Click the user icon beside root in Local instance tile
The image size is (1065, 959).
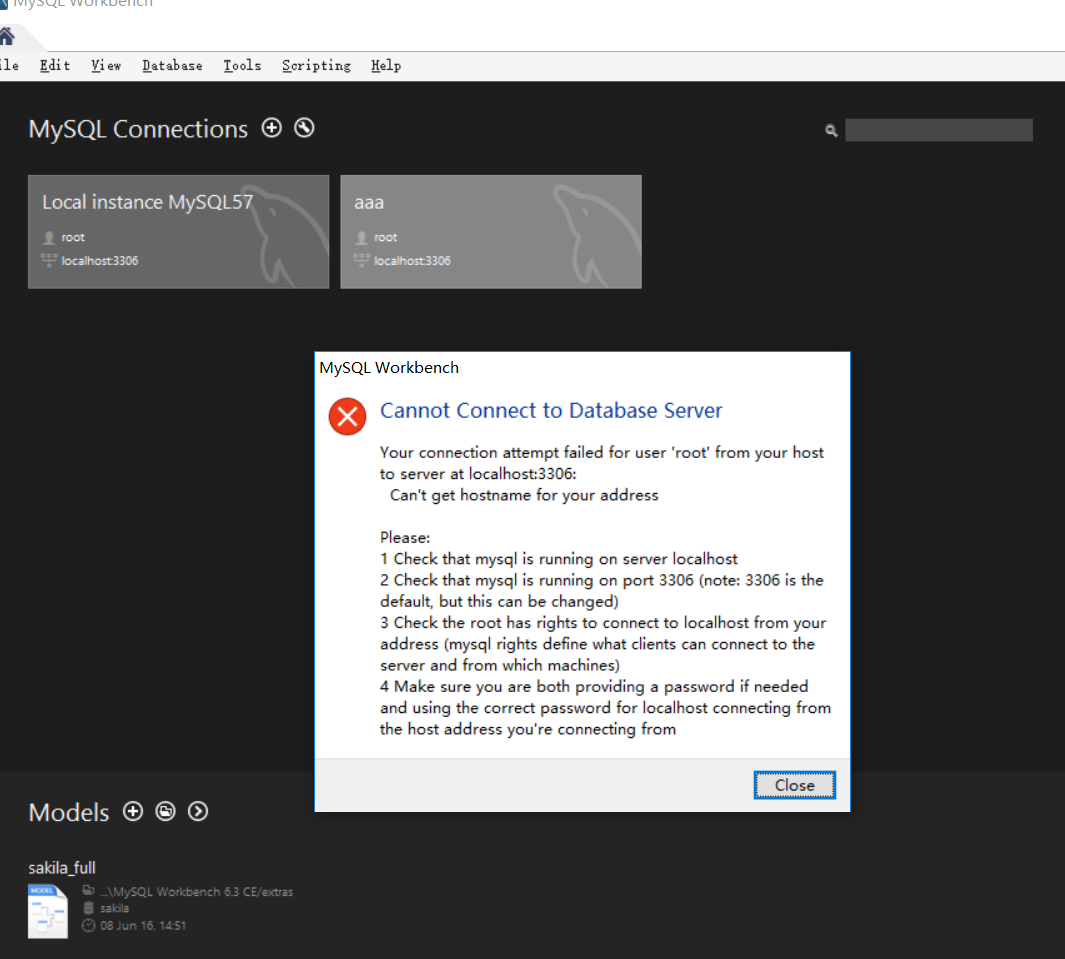click(x=49, y=238)
